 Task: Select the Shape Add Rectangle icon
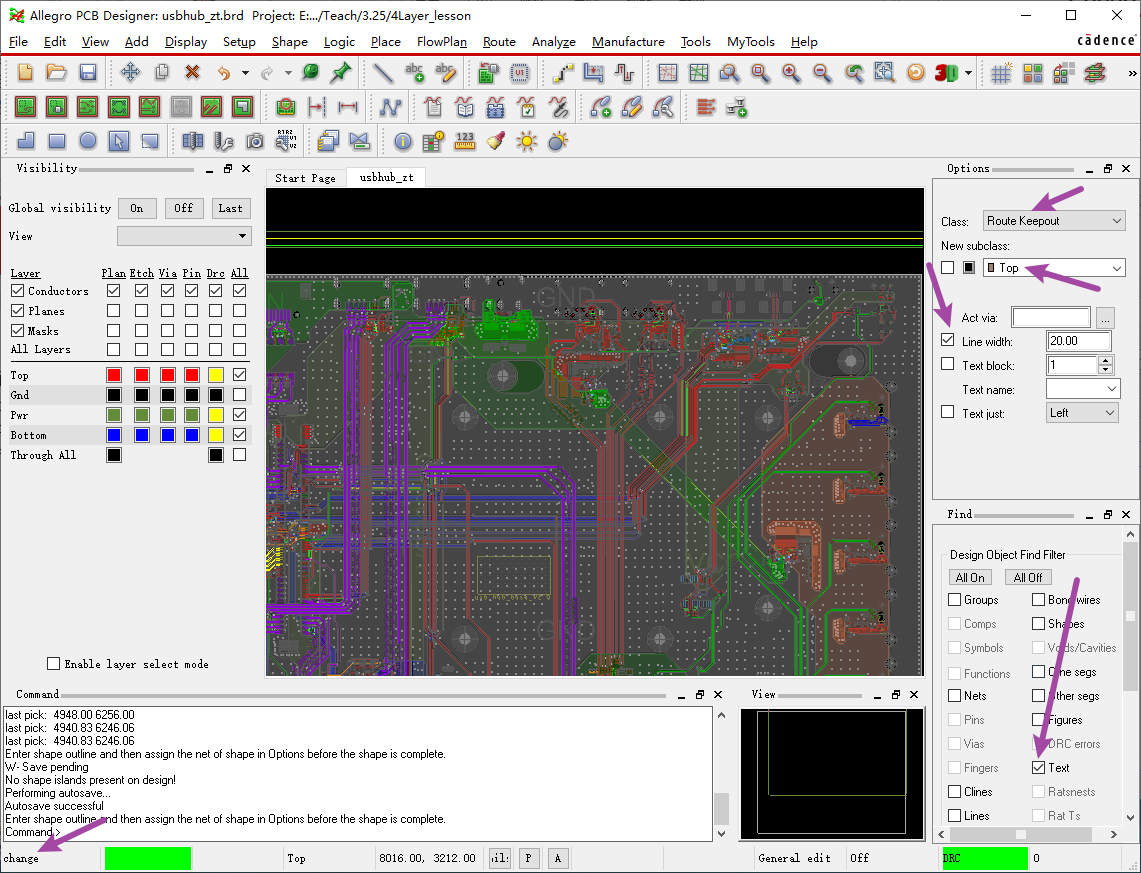click(57, 140)
